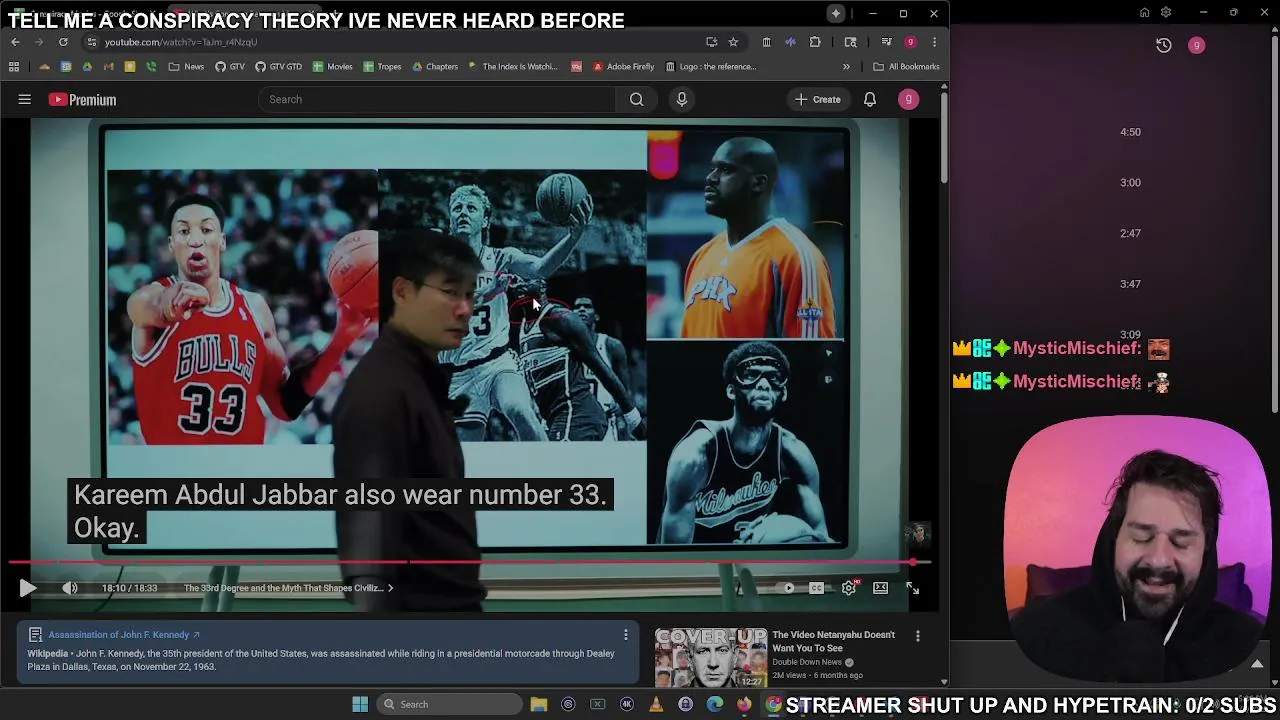Image resolution: width=1280 pixels, height=720 pixels.
Task: Open the YouTube account avatar menu
Action: pyautogui.click(x=908, y=99)
